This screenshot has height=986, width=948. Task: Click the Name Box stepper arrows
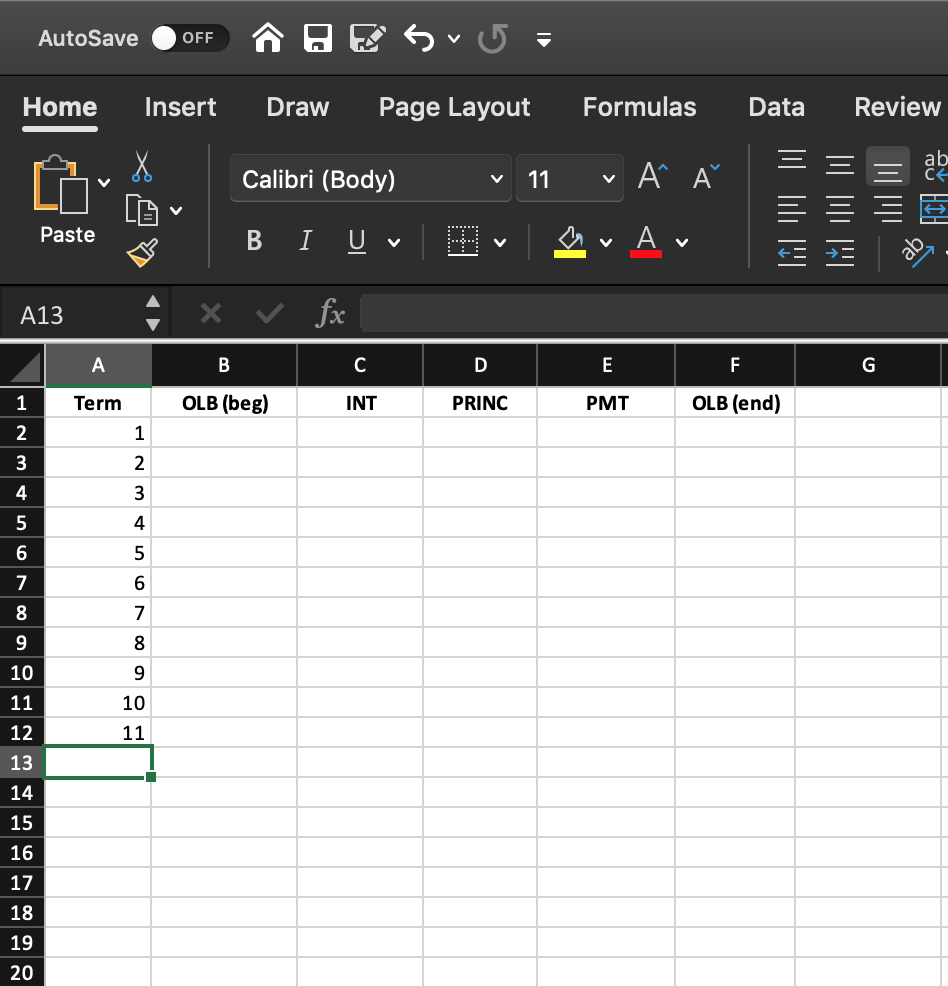tap(153, 313)
